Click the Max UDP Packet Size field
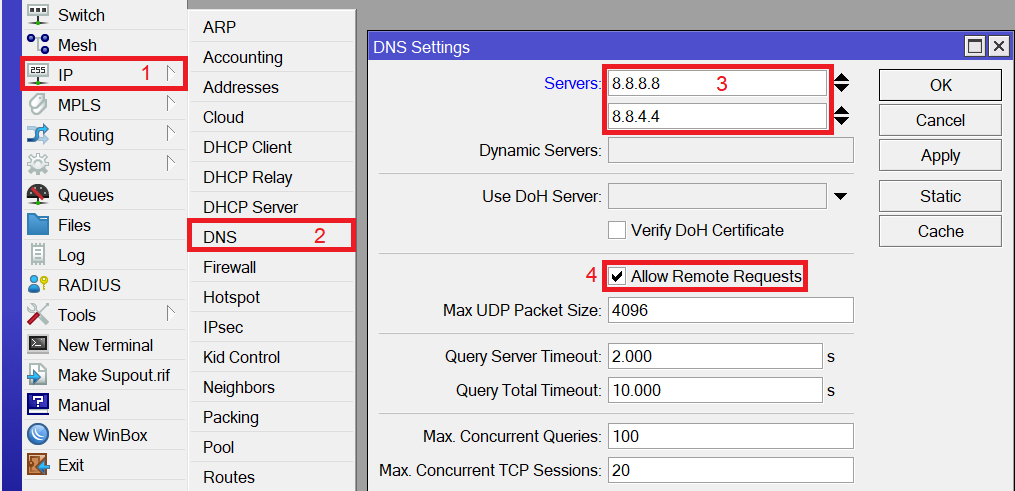This screenshot has height=491, width=1015. (731, 311)
